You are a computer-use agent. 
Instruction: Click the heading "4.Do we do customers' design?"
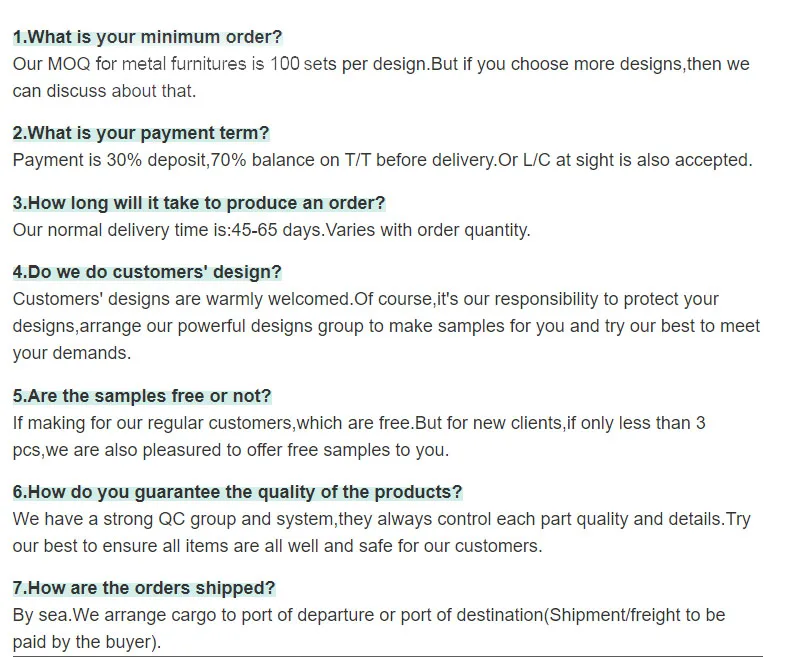[x=147, y=272]
